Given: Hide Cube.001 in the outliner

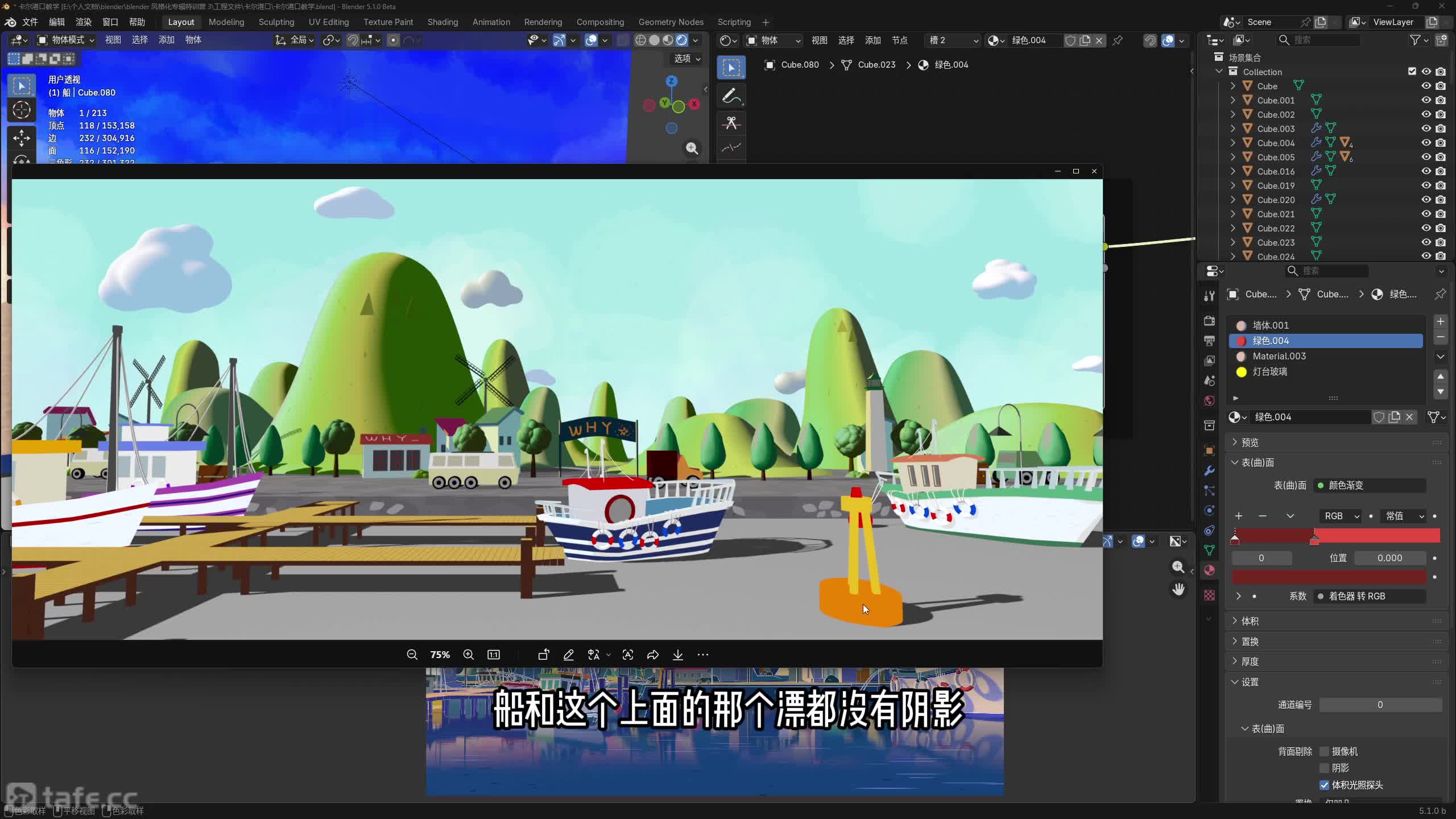Looking at the screenshot, I should [x=1426, y=100].
